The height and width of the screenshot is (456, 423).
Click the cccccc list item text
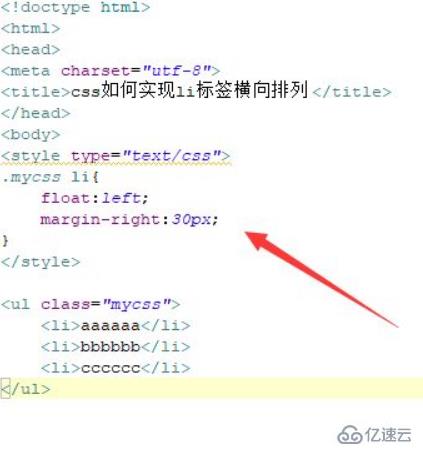[110, 368]
